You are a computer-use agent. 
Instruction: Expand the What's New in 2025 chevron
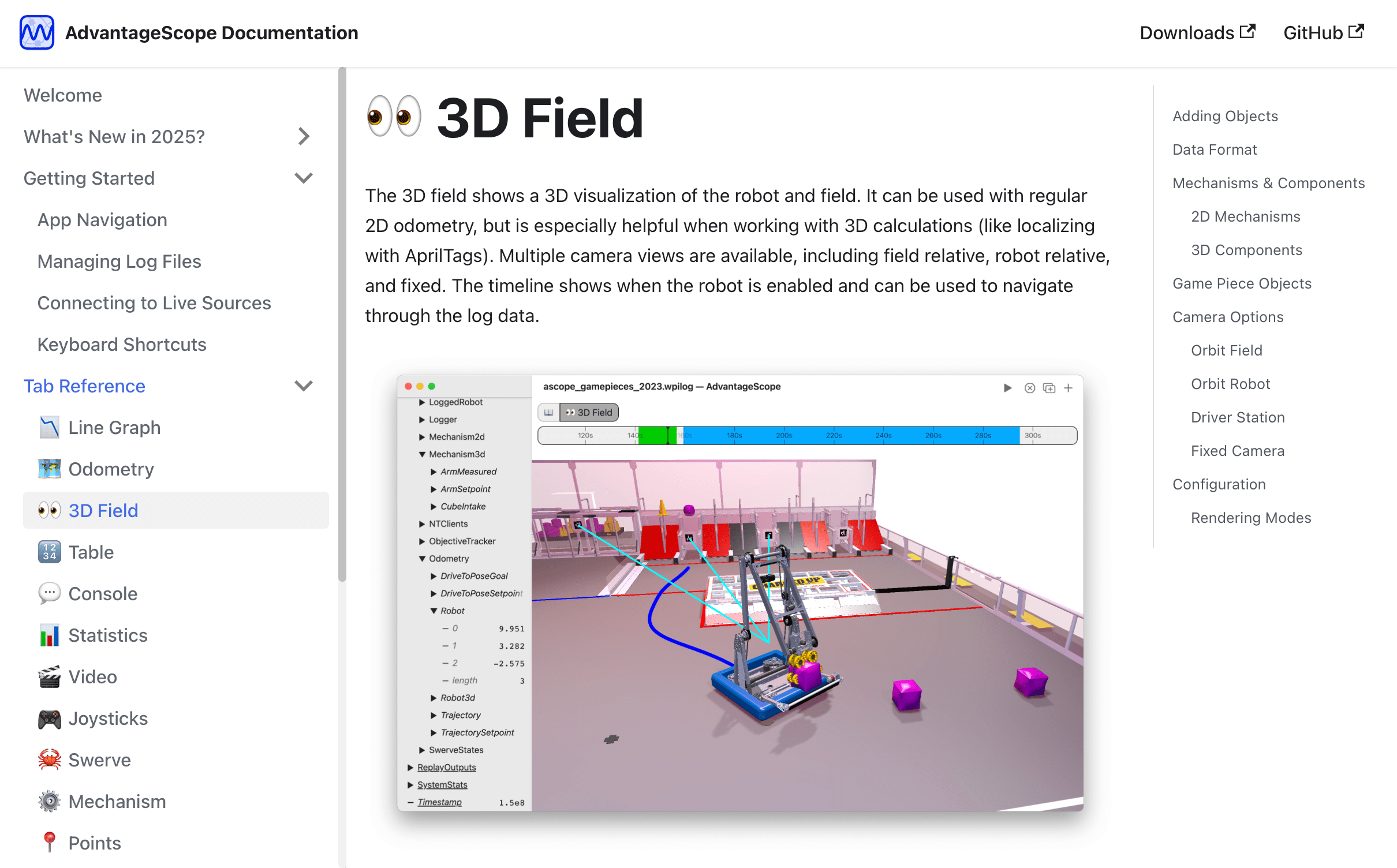304,137
